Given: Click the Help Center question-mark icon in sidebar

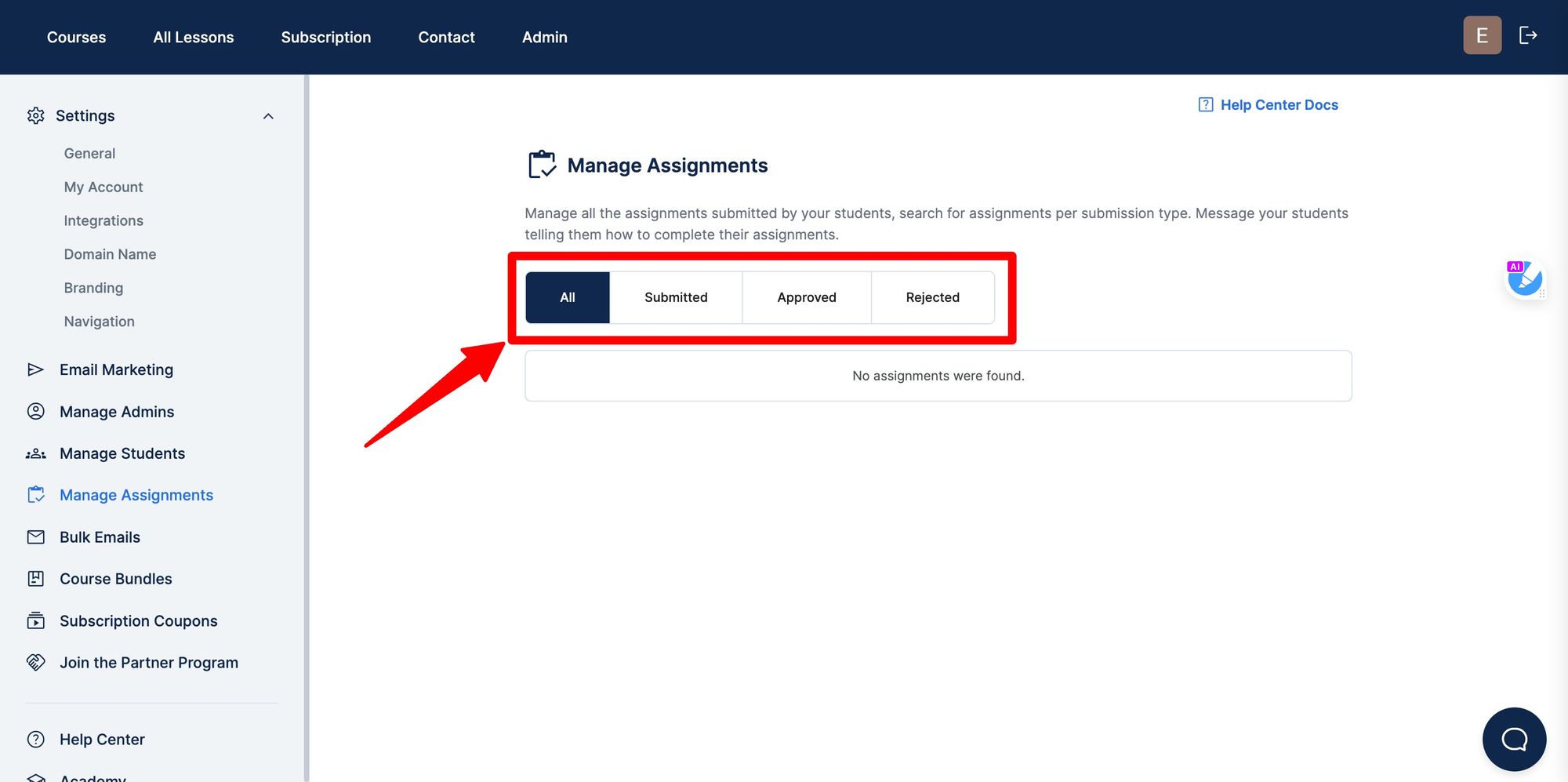Looking at the screenshot, I should click(x=35, y=740).
